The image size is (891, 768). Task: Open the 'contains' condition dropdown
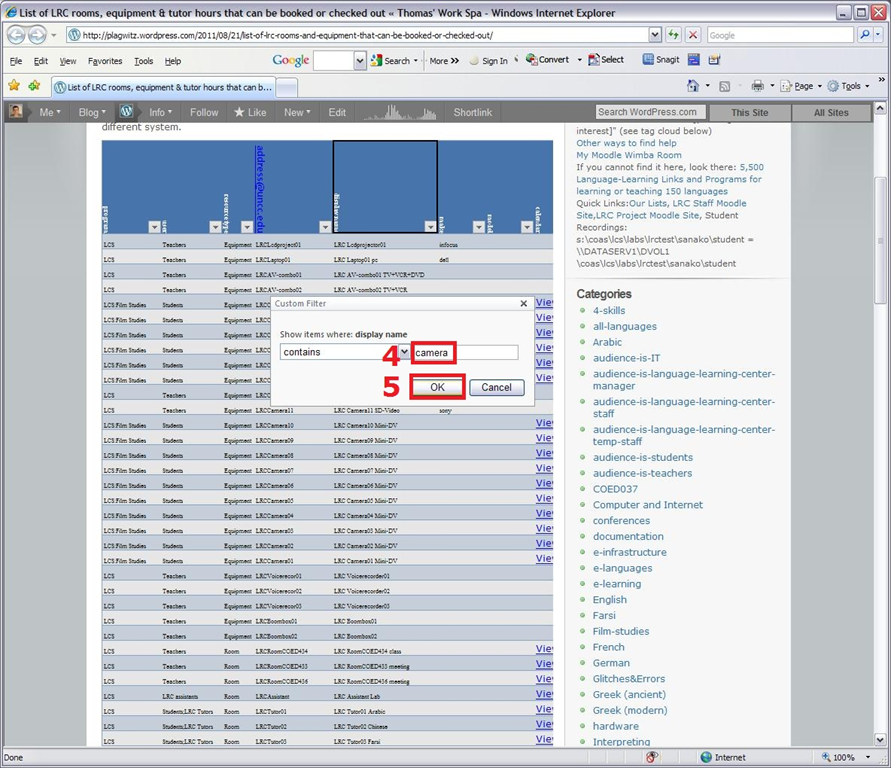tap(403, 352)
